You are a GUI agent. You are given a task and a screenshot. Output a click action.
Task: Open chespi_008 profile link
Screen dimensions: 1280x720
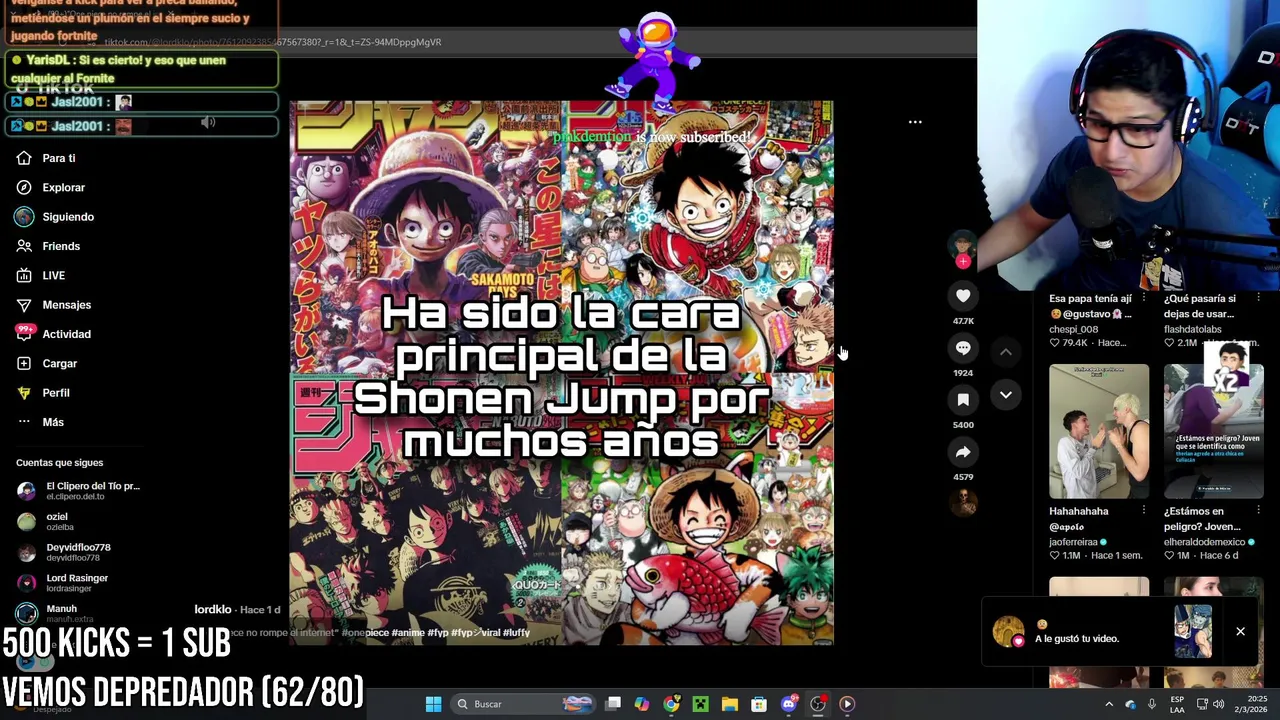[x=1073, y=329]
